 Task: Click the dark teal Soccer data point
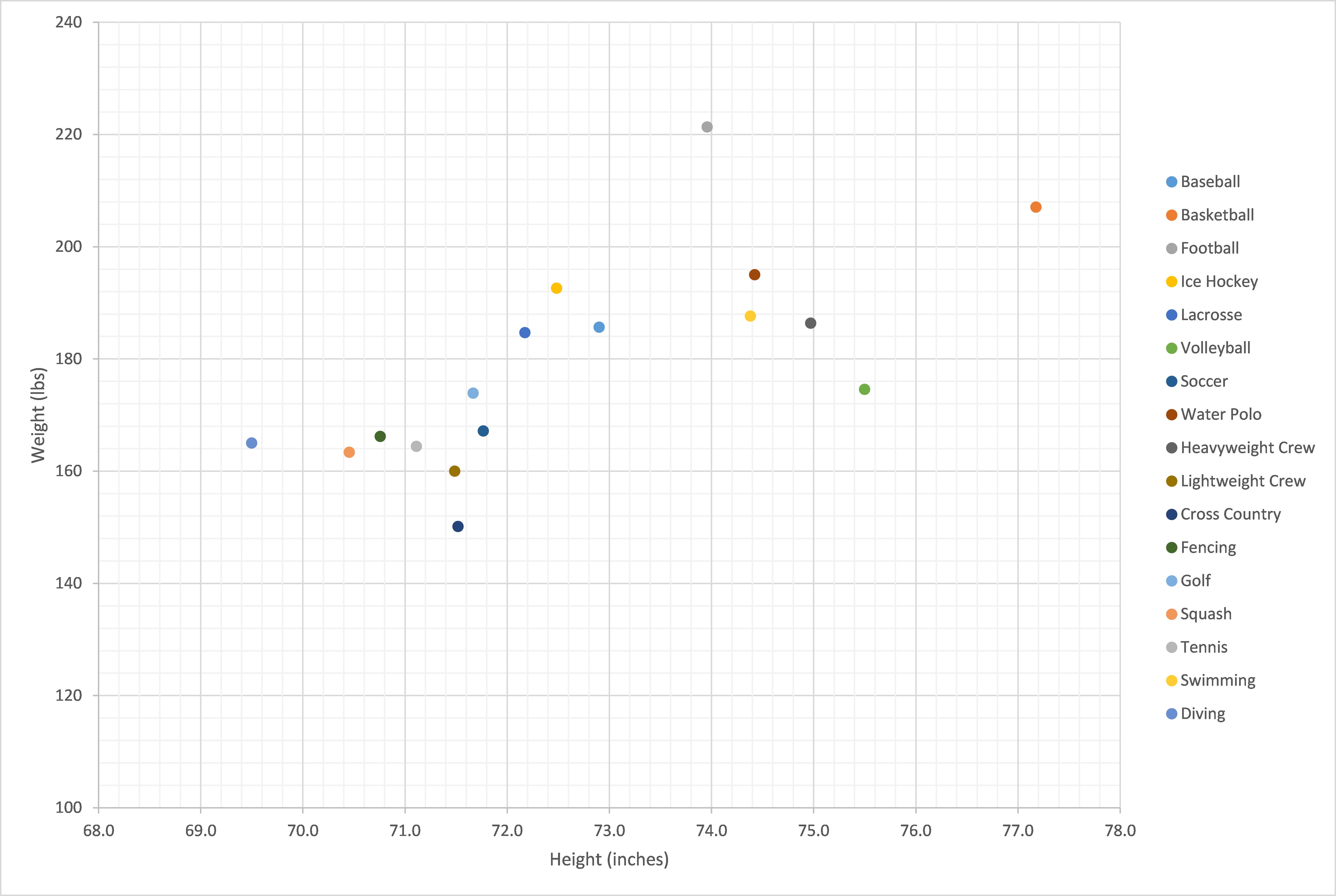click(x=483, y=431)
